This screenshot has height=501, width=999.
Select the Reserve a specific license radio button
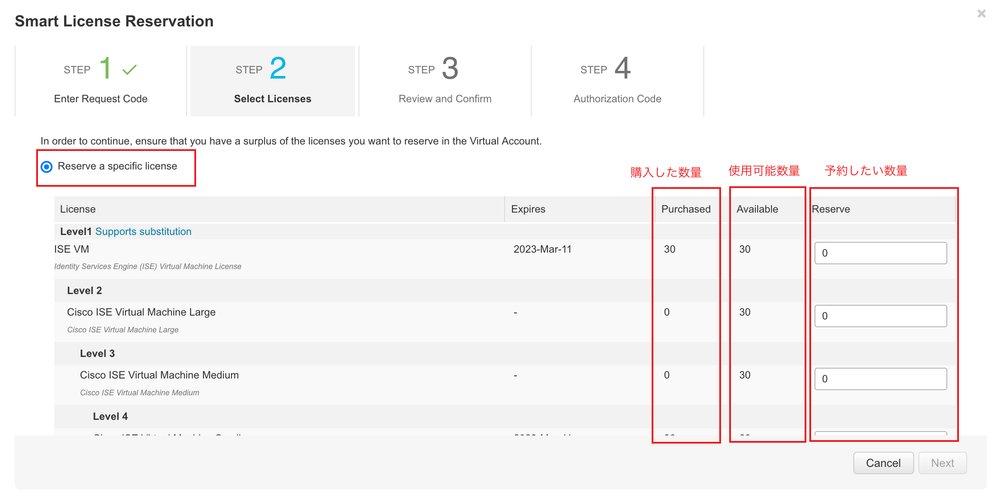pos(47,167)
